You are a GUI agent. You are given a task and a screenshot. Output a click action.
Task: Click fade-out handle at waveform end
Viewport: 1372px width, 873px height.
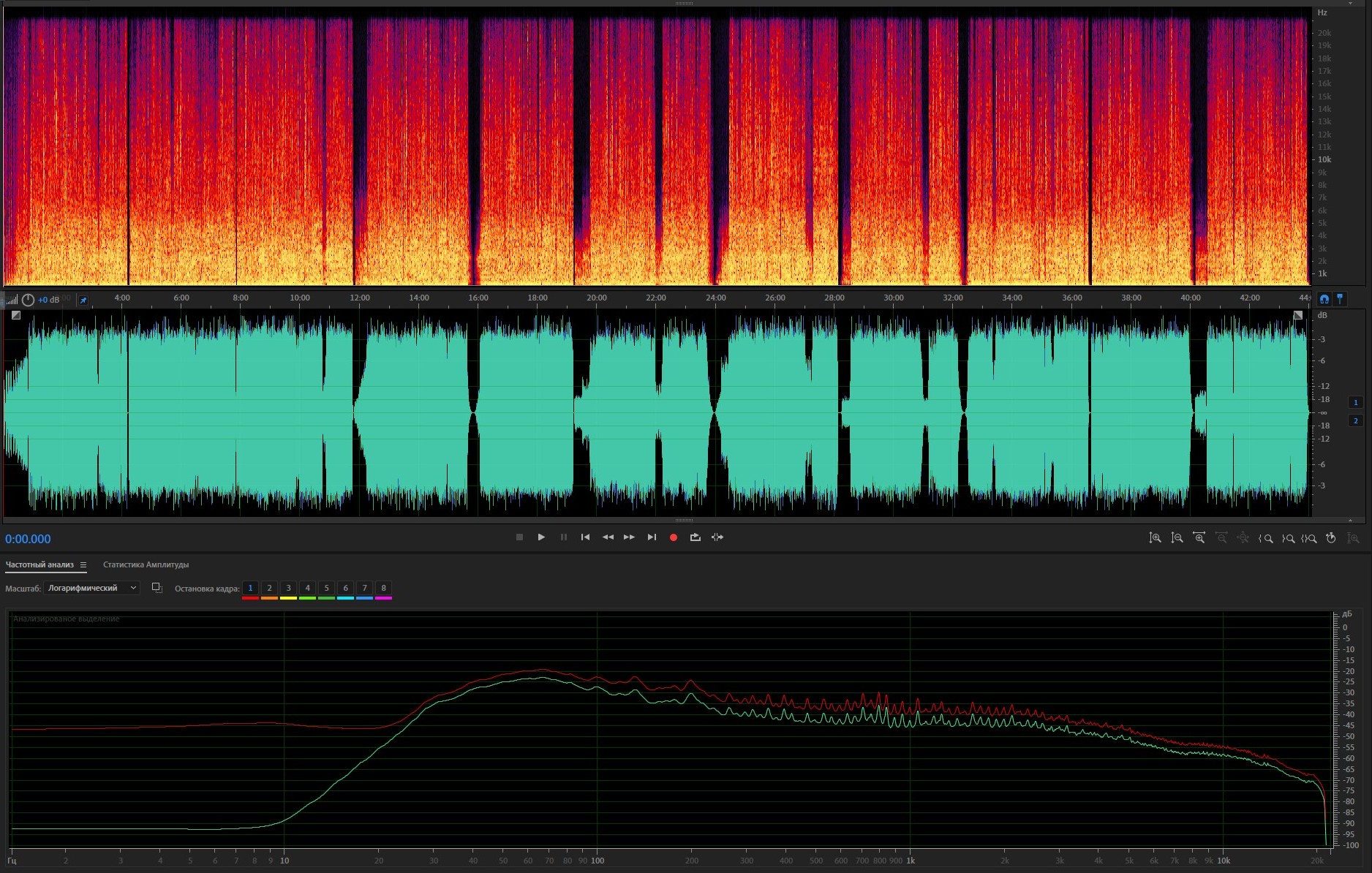point(1297,315)
